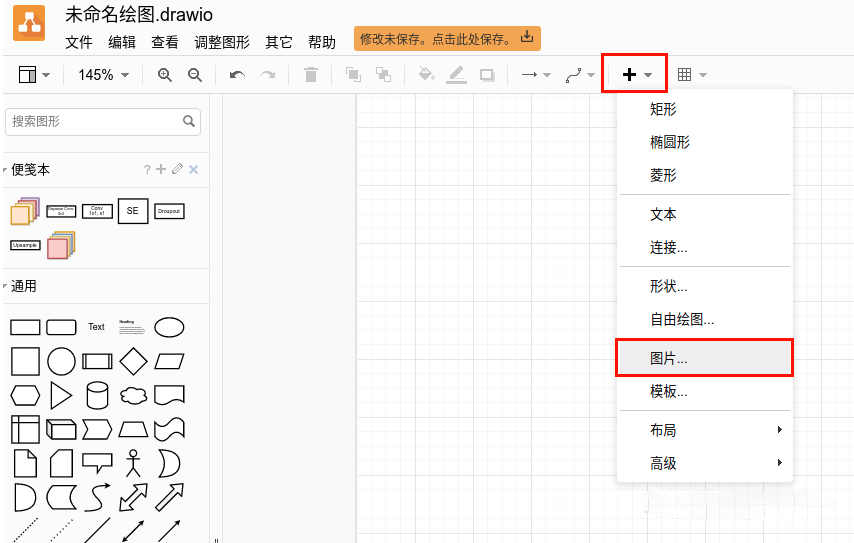
Task: Click the fill color bucket icon
Action: [x=426, y=74]
